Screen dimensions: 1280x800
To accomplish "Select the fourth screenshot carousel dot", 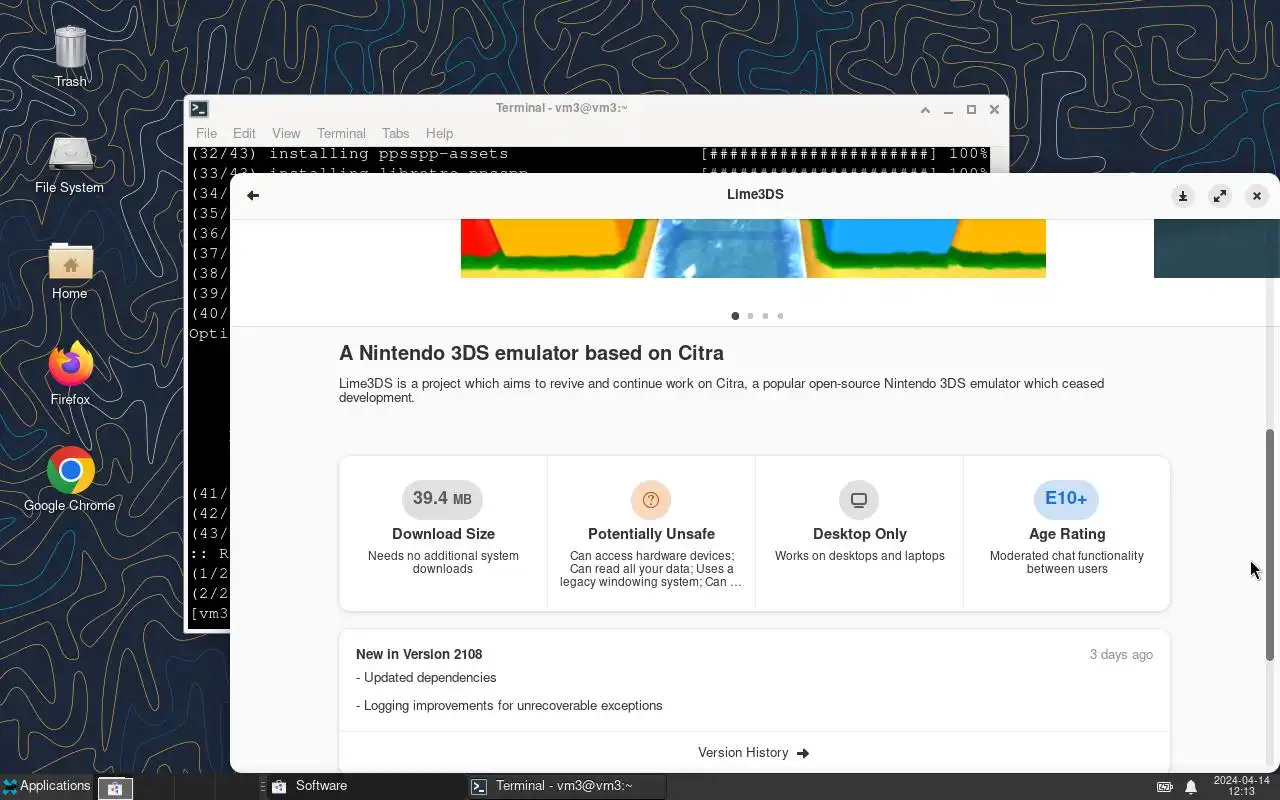I will 780,316.
